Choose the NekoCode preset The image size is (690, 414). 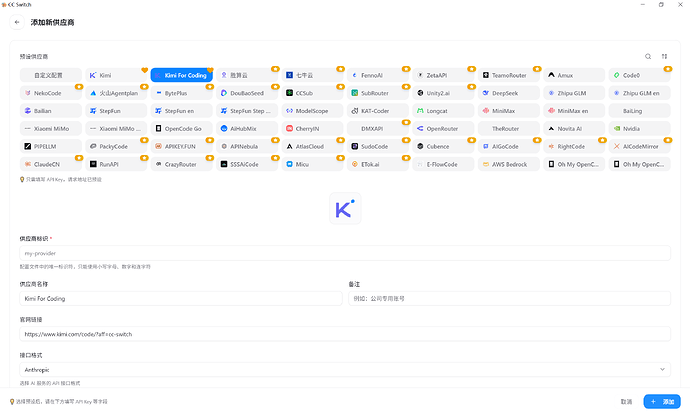51,93
